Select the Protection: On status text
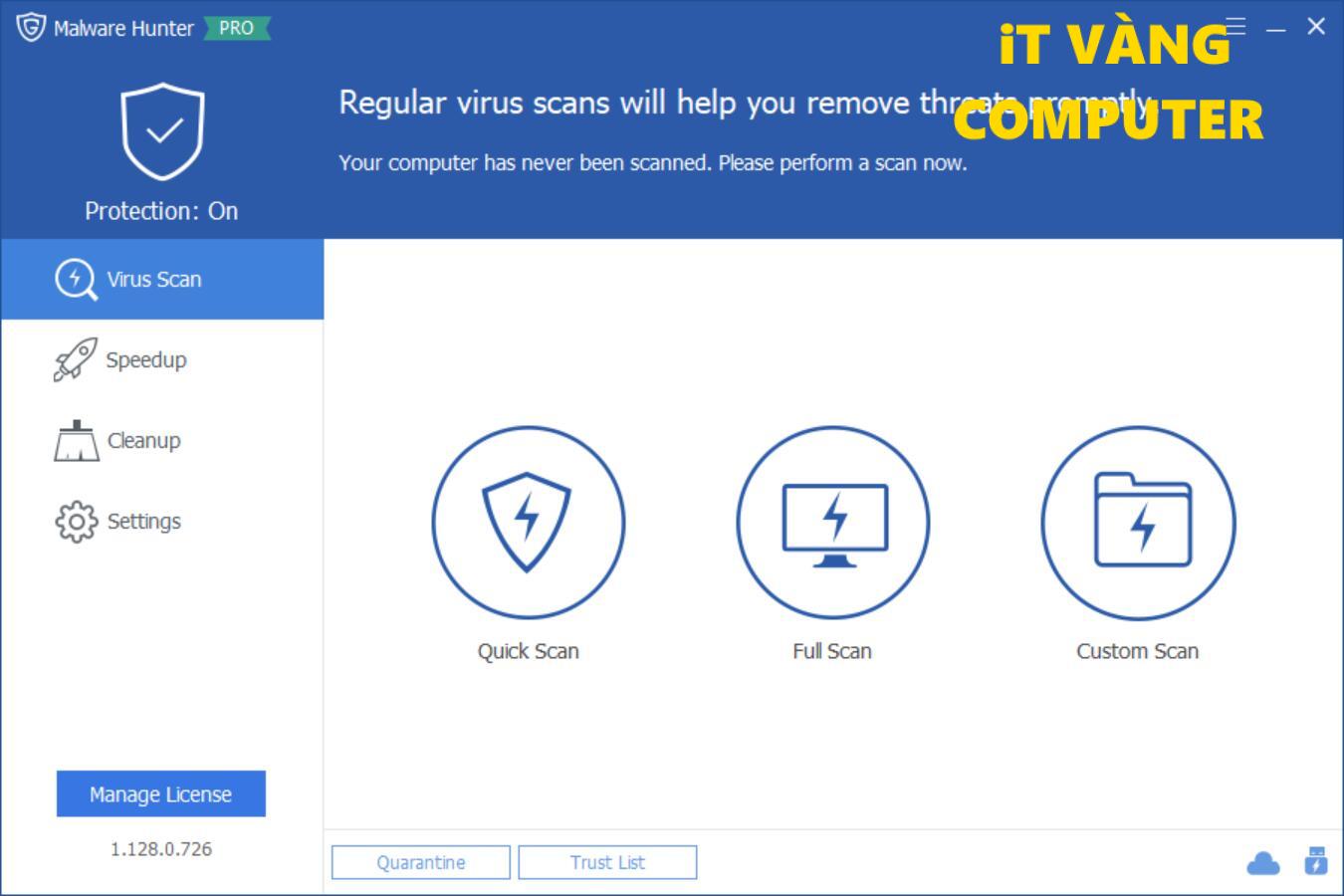The image size is (1344, 896). [x=161, y=210]
